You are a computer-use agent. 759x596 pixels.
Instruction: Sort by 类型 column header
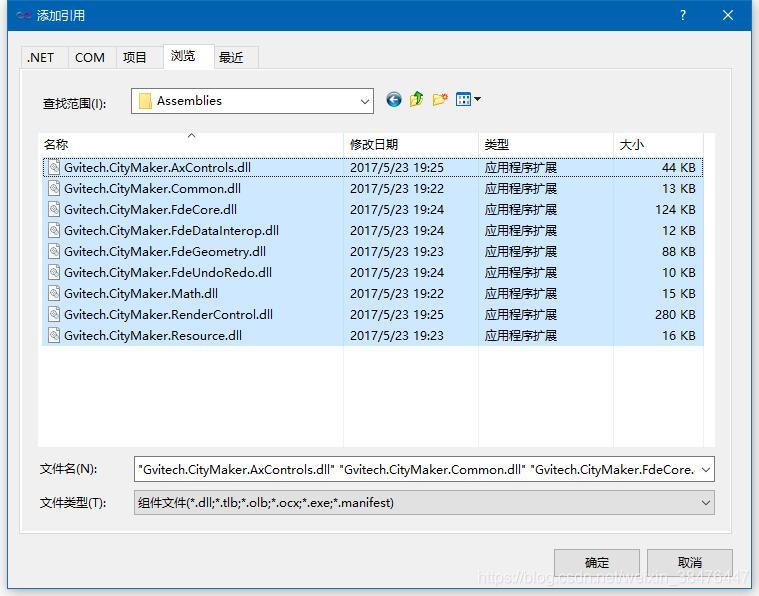(x=546, y=144)
